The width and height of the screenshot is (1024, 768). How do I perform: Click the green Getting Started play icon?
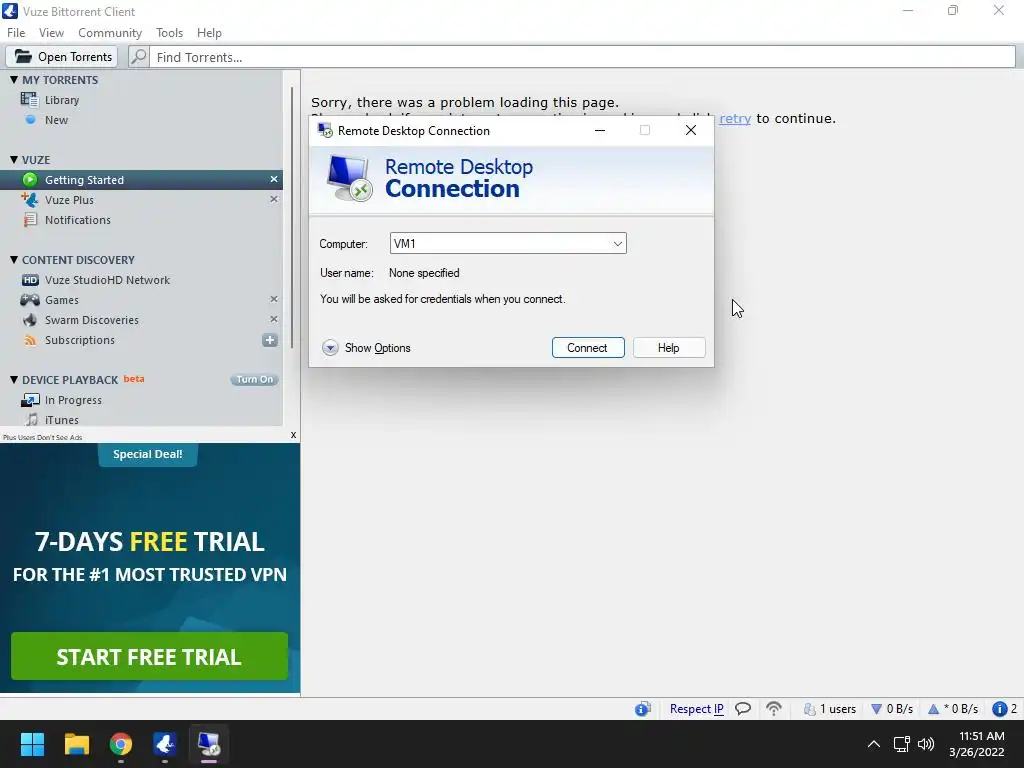coord(30,180)
